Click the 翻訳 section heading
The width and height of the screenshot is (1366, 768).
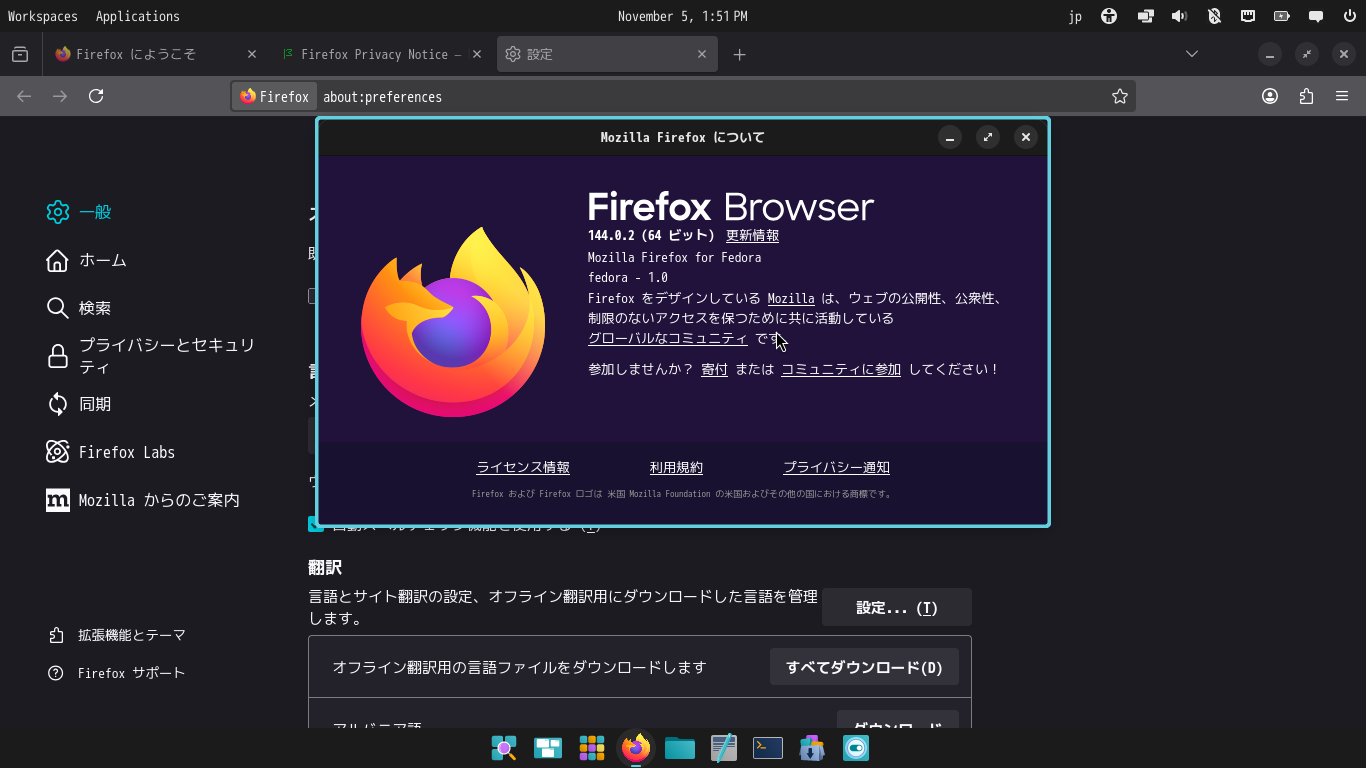coord(325,567)
